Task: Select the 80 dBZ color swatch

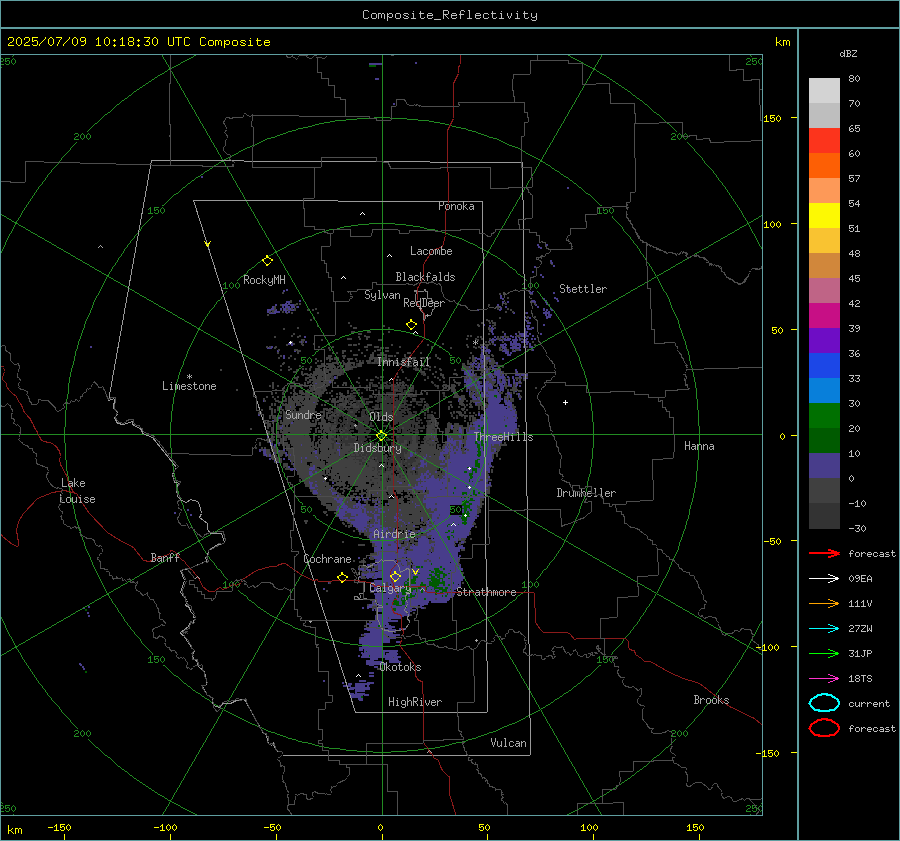Action: (824, 90)
